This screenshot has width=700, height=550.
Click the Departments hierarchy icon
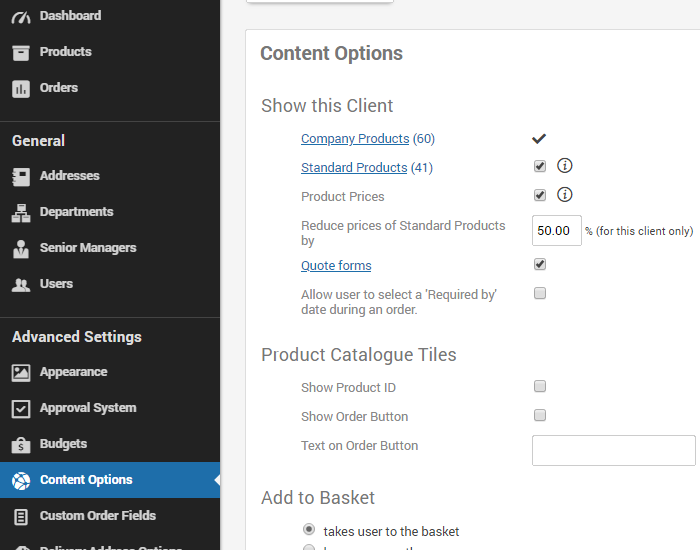21,212
